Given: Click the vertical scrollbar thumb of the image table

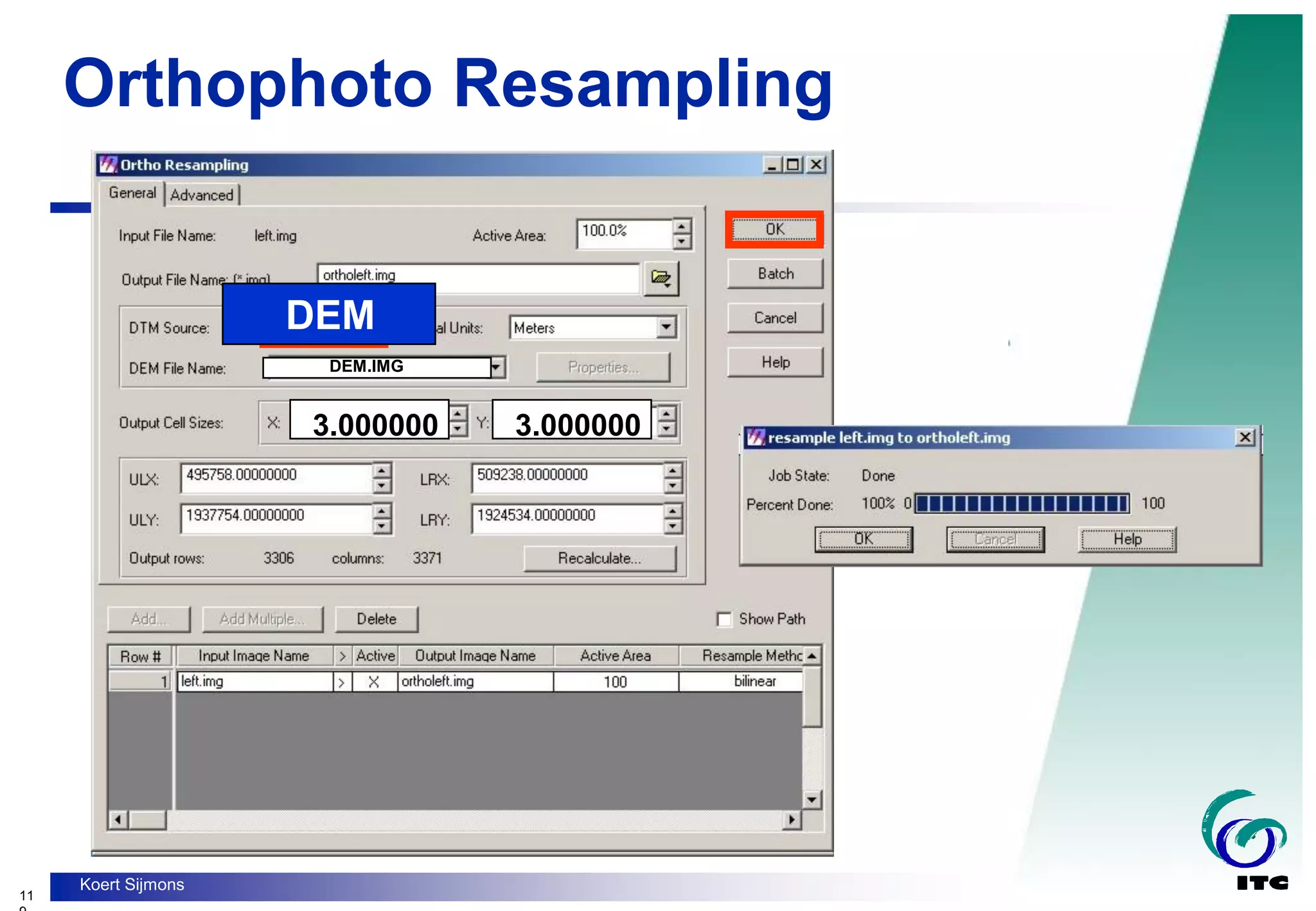Looking at the screenshot, I should tap(812, 696).
